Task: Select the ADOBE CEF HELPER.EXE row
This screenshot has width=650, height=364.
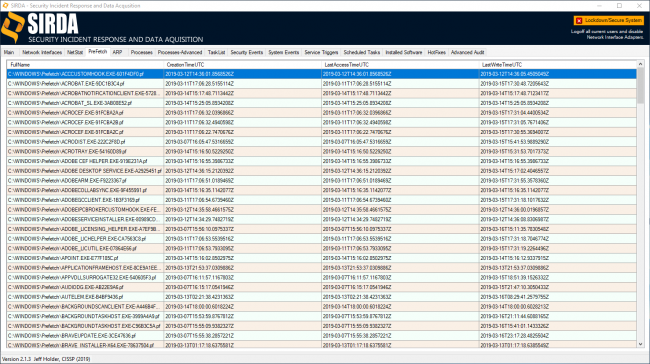Action: 322,161
